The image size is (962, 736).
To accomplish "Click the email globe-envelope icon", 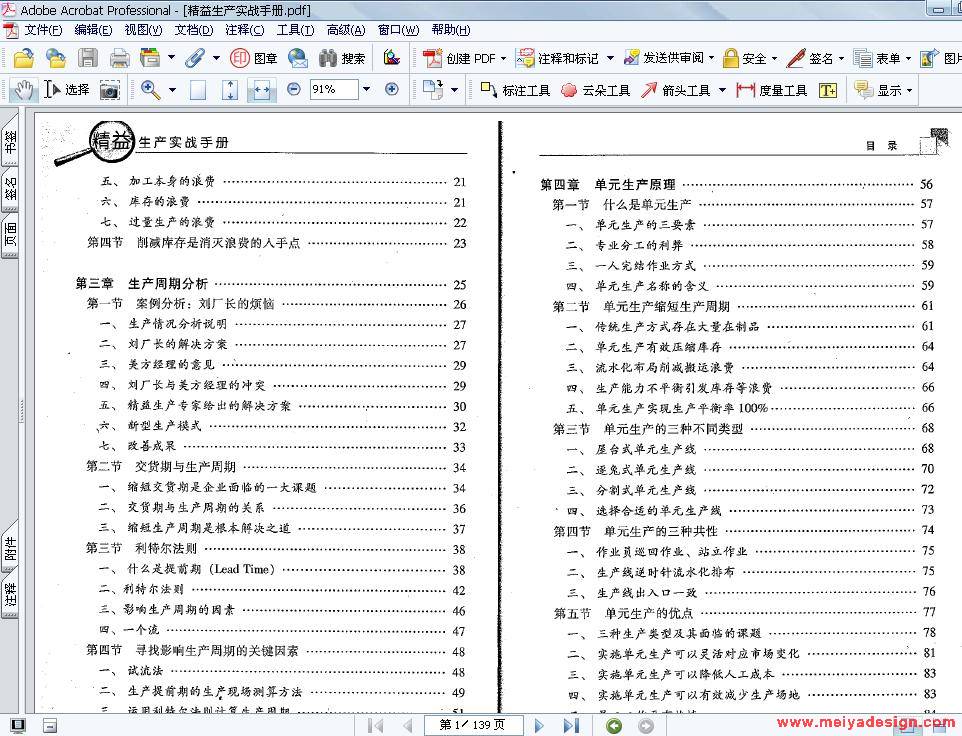I will pos(298,58).
